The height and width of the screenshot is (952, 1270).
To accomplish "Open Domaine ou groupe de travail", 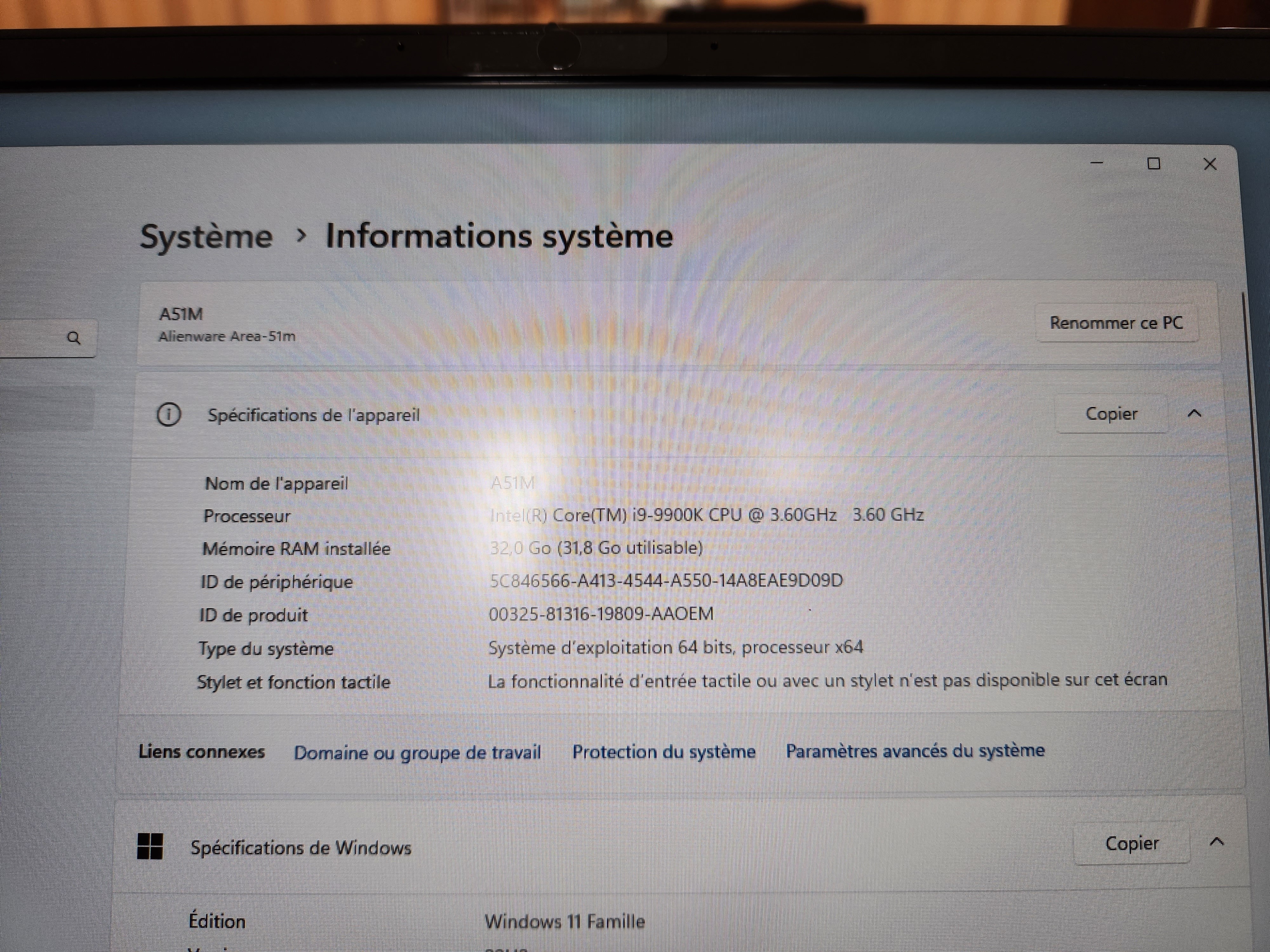I will pyautogui.click(x=418, y=752).
